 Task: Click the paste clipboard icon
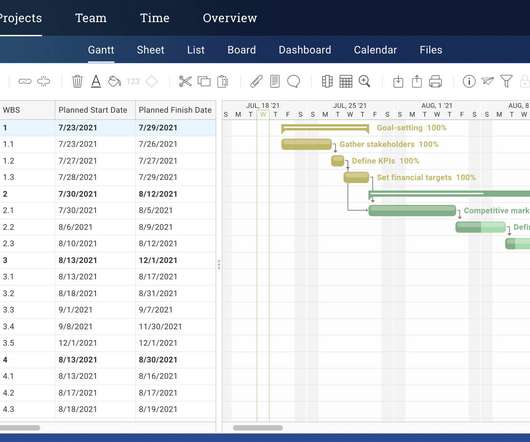pyautogui.click(x=222, y=81)
